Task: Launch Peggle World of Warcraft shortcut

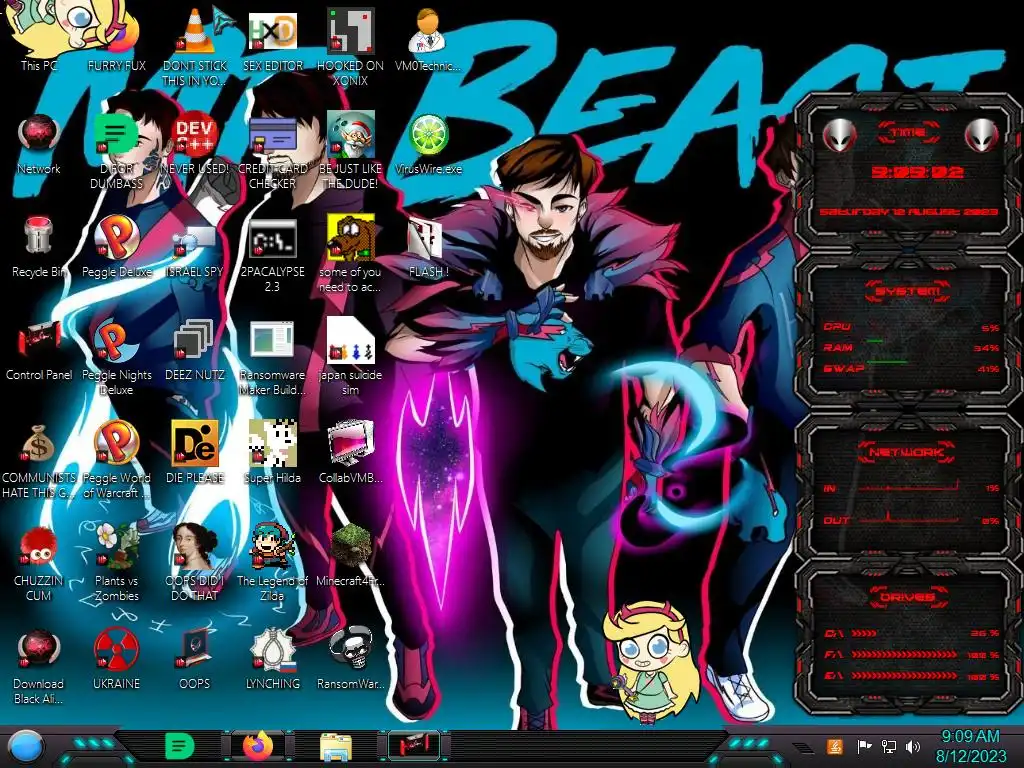Action: point(117,460)
